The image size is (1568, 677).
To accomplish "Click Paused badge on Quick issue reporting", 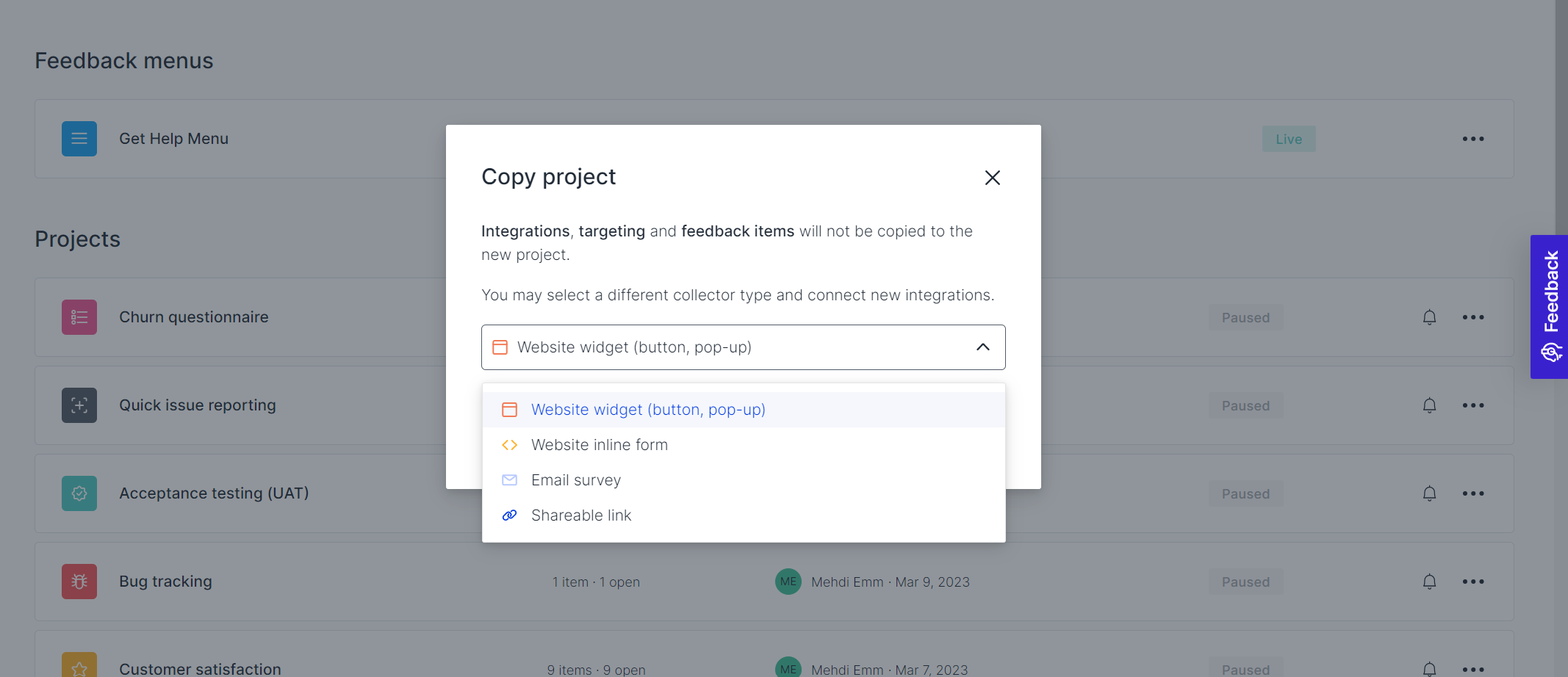I will 1245,406.
